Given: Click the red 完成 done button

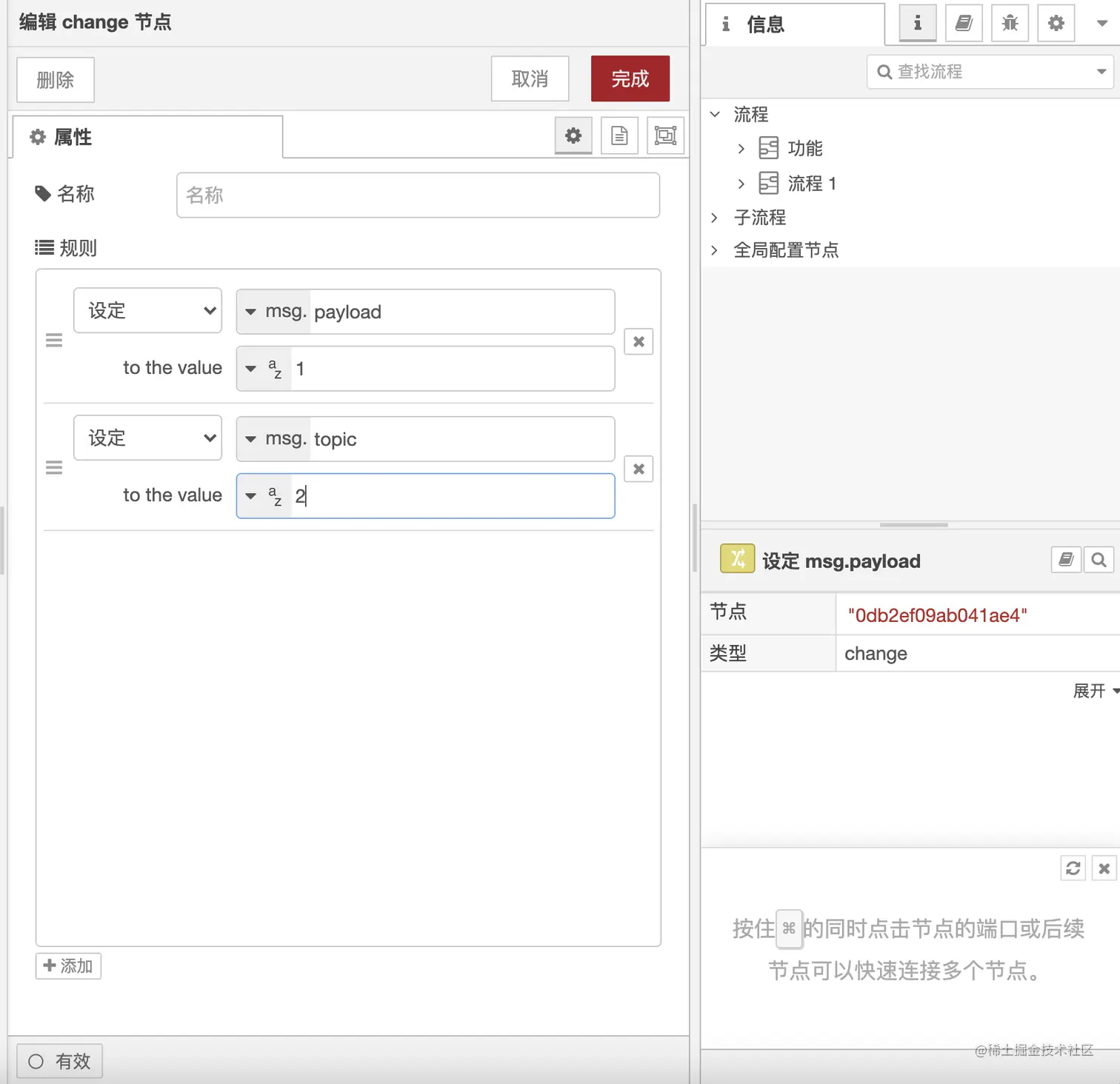Looking at the screenshot, I should click(630, 78).
